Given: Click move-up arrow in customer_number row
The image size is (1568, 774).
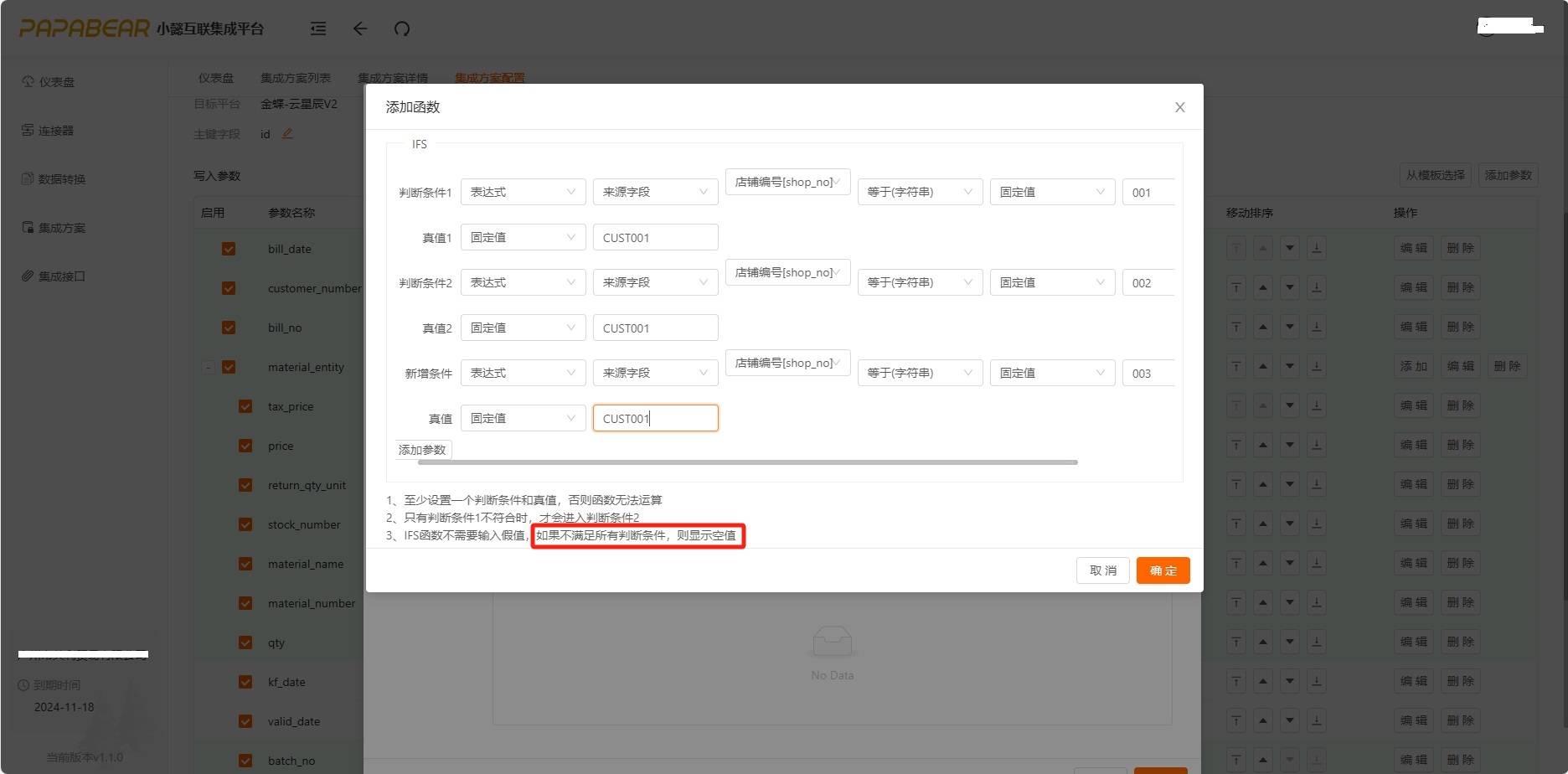Looking at the screenshot, I should 1263,287.
